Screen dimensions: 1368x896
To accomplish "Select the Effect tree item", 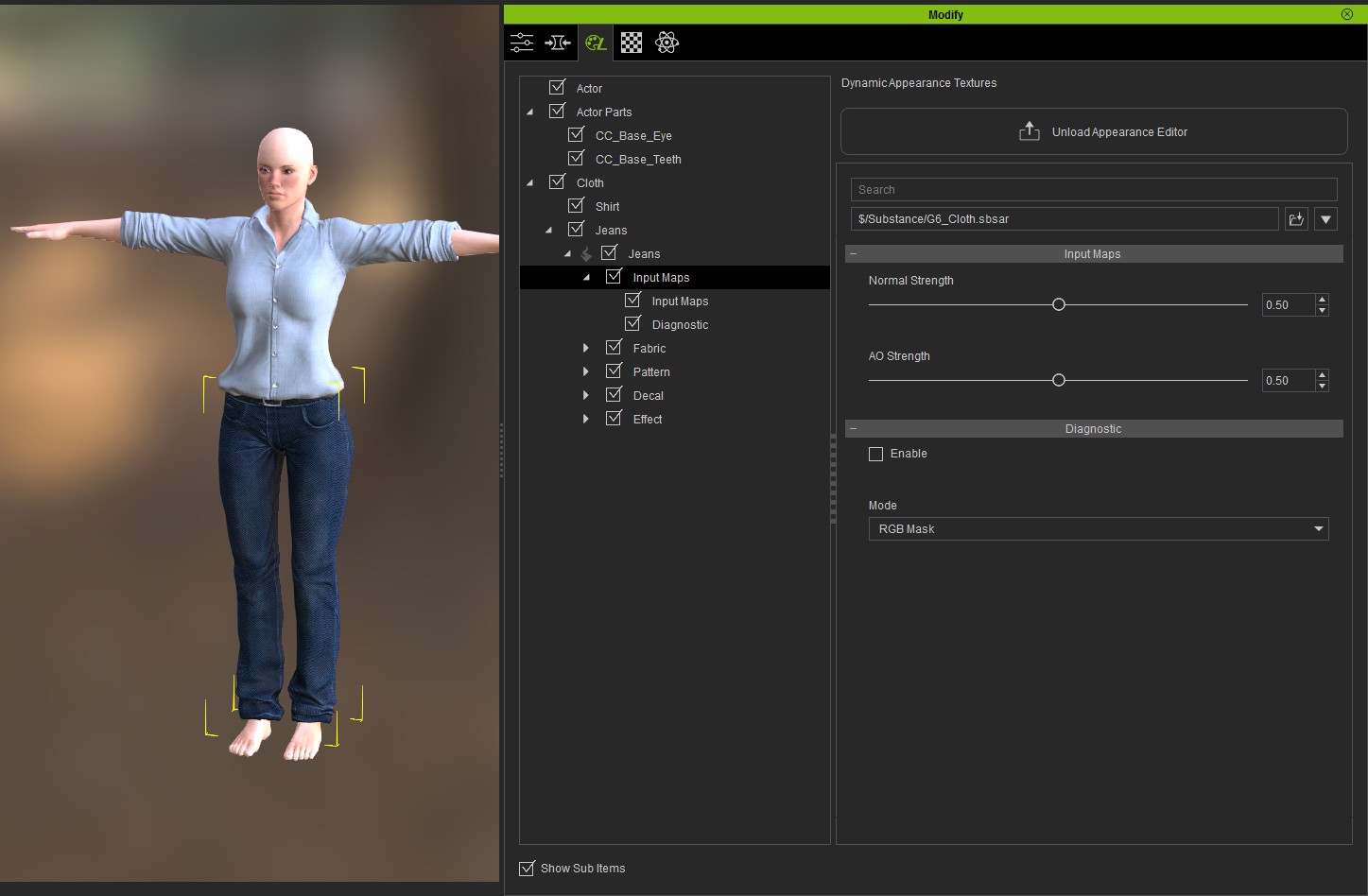I will 648,420.
